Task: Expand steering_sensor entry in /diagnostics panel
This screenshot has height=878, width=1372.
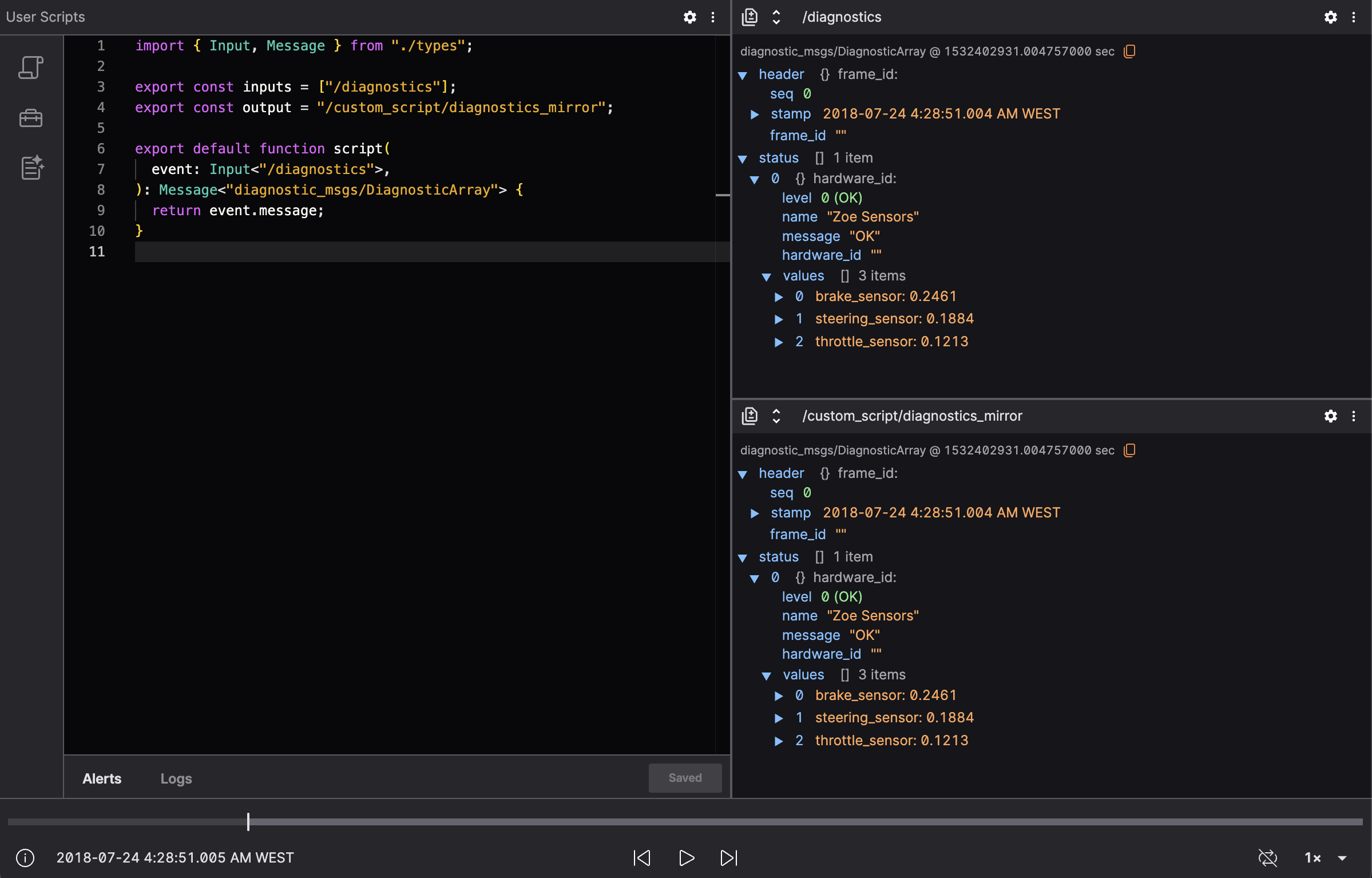Action: (x=779, y=319)
